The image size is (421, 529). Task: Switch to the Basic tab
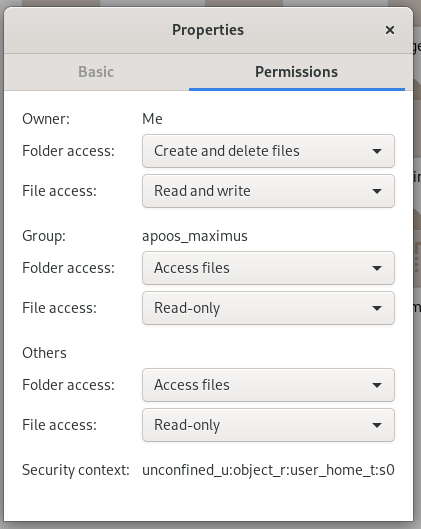click(x=96, y=72)
